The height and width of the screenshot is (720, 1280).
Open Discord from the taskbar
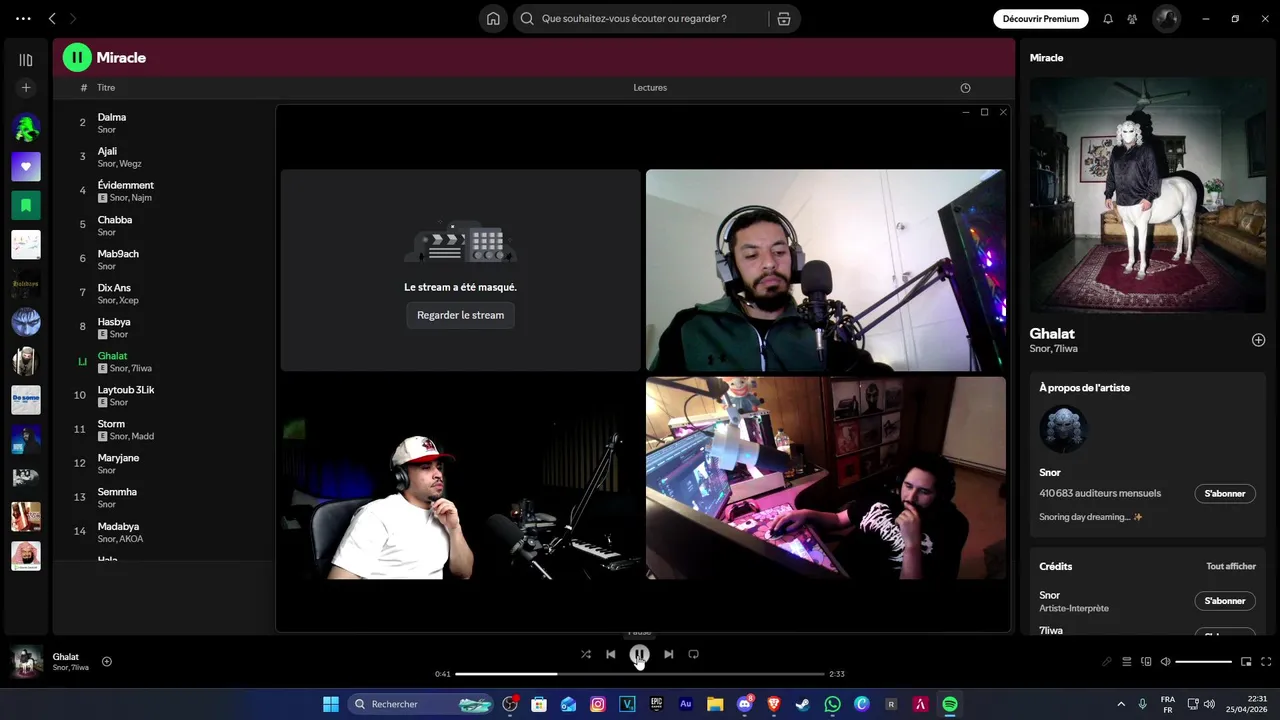point(745,704)
